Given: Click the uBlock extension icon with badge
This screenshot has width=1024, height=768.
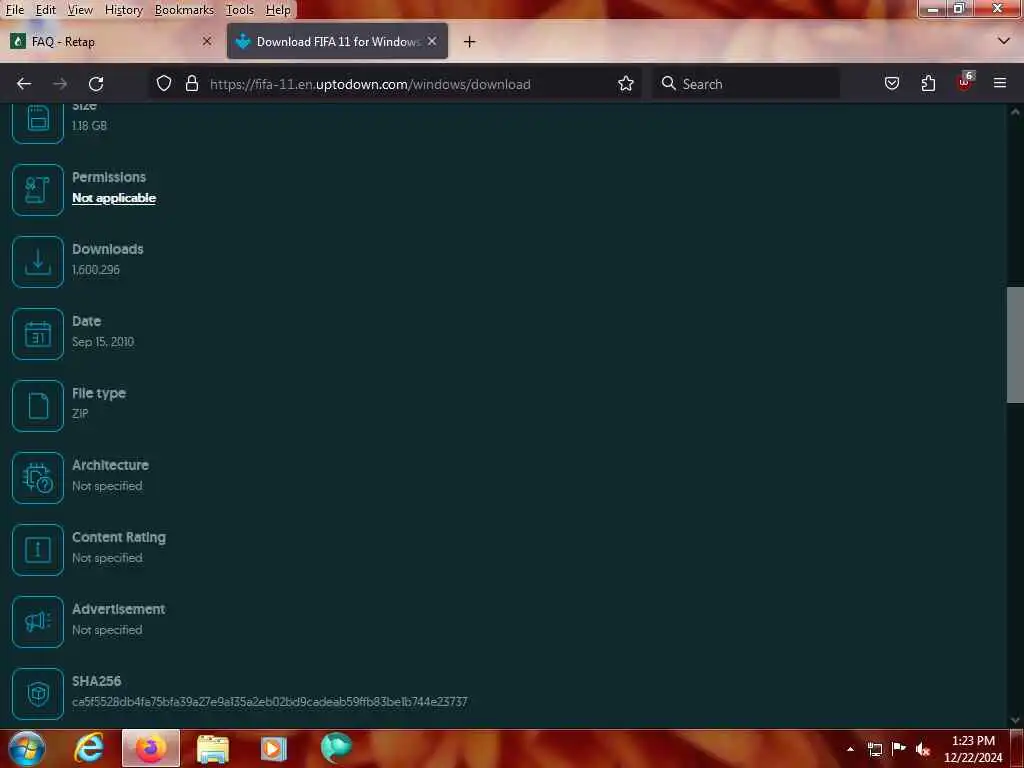Looking at the screenshot, I should pyautogui.click(x=965, y=82).
